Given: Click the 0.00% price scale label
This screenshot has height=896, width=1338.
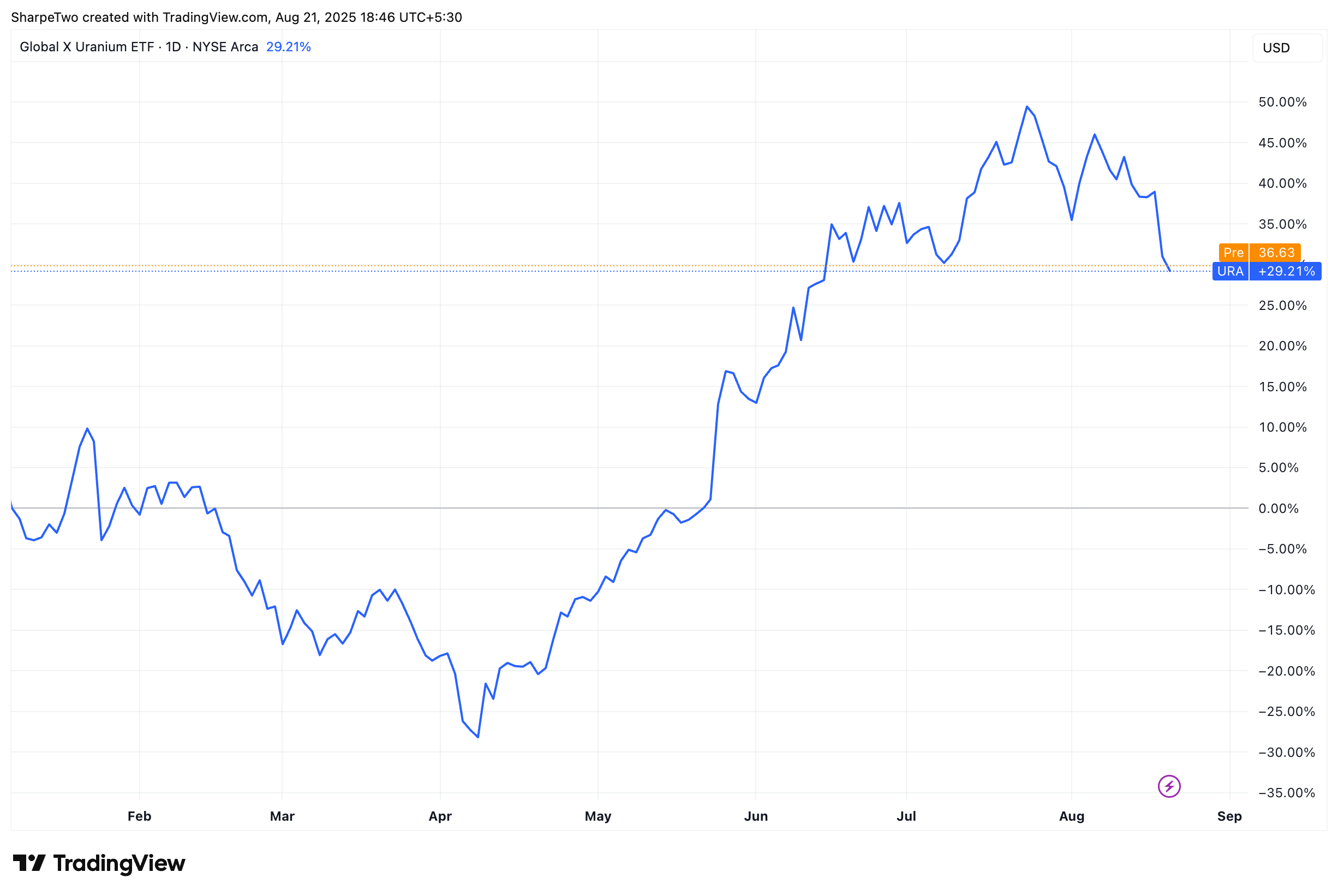Looking at the screenshot, I should click(1278, 509).
